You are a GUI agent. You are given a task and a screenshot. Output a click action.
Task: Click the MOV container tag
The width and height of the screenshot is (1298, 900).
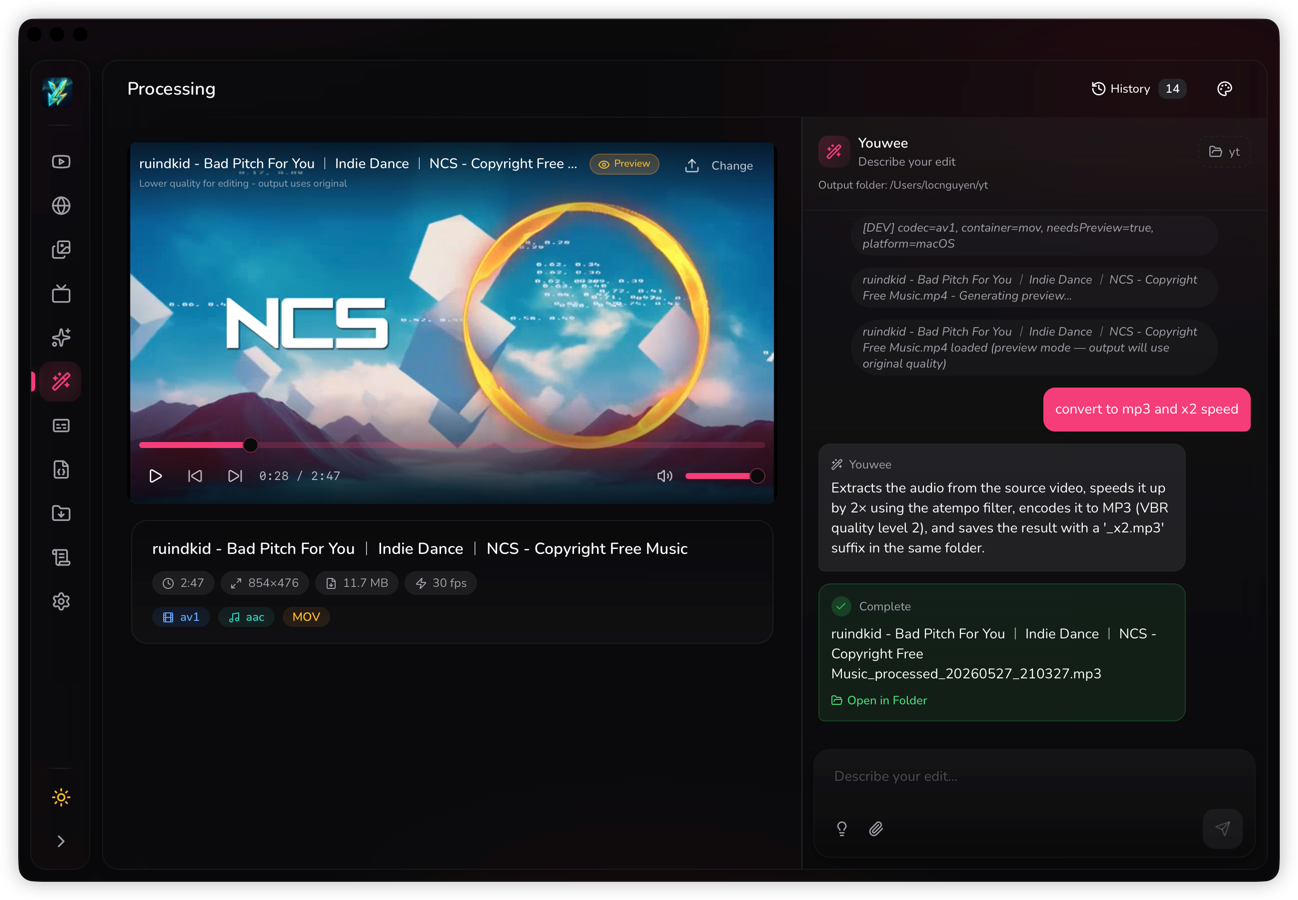(306, 617)
